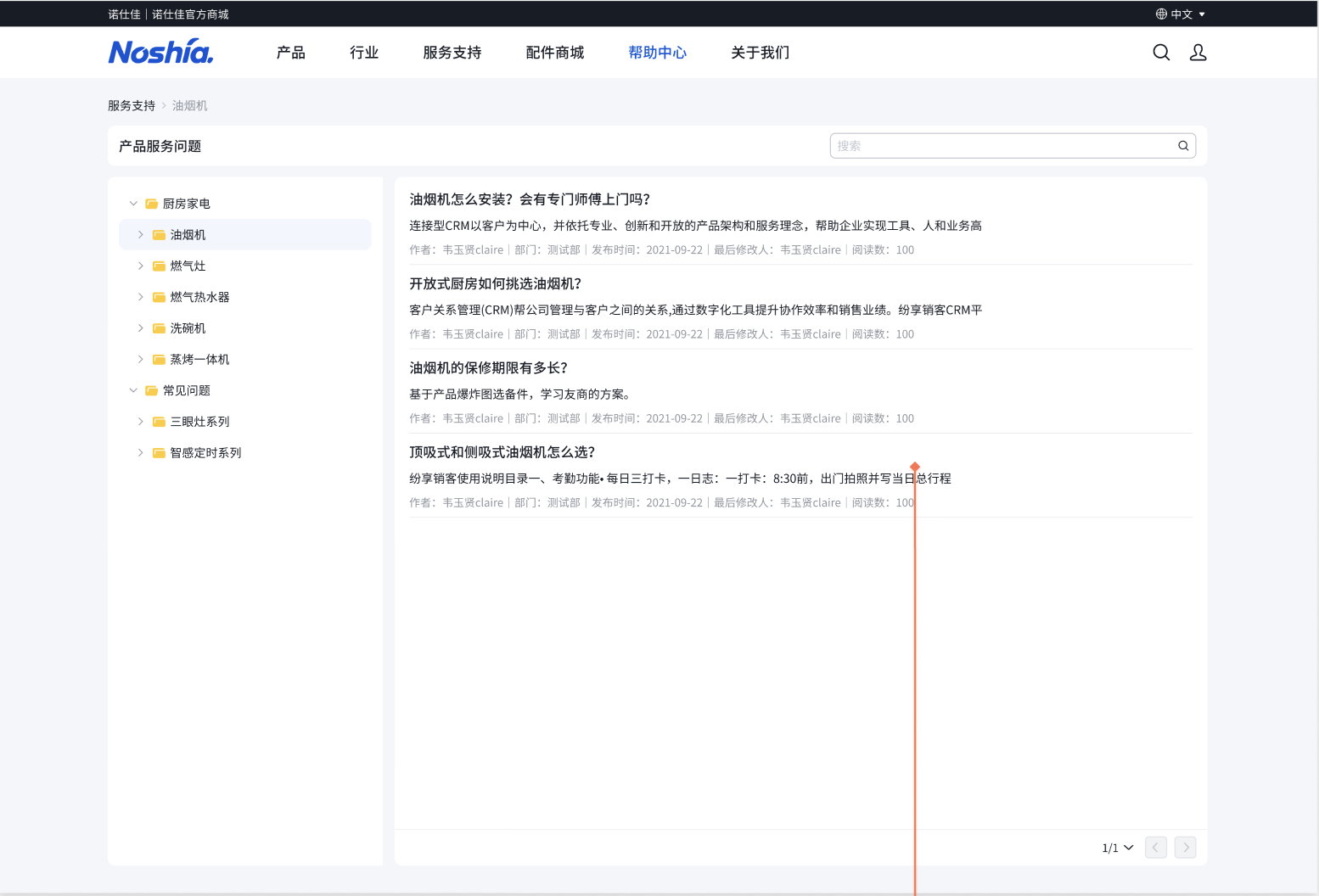Click 诺仕佳官方商城 link
Image resolution: width=1319 pixels, height=896 pixels.
(x=190, y=14)
